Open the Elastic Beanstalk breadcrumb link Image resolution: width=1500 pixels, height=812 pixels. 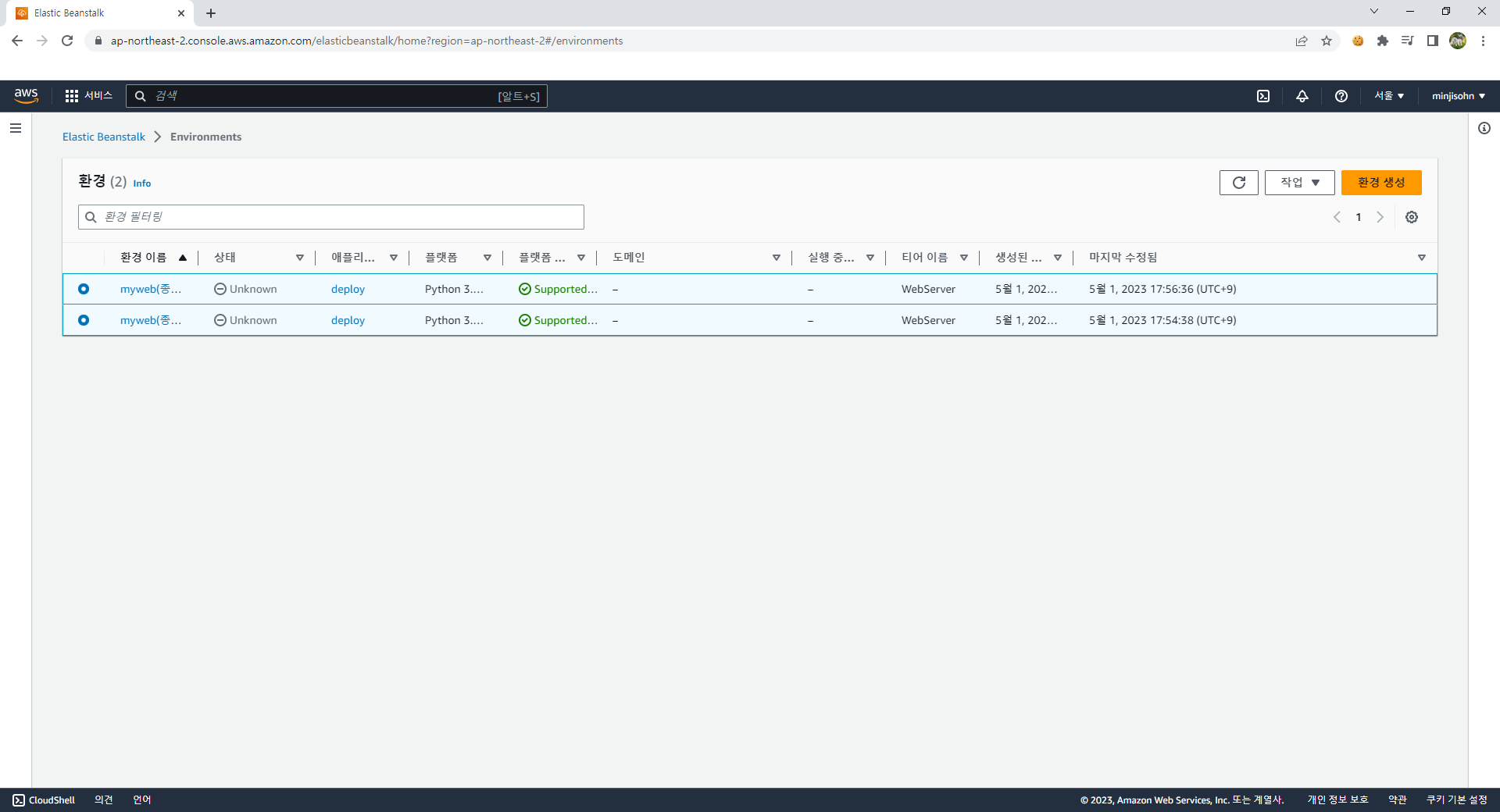click(x=104, y=137)
